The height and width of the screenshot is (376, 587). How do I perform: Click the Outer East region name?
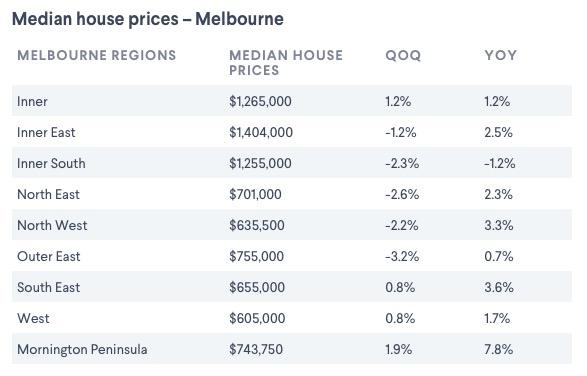coord(49,257)
